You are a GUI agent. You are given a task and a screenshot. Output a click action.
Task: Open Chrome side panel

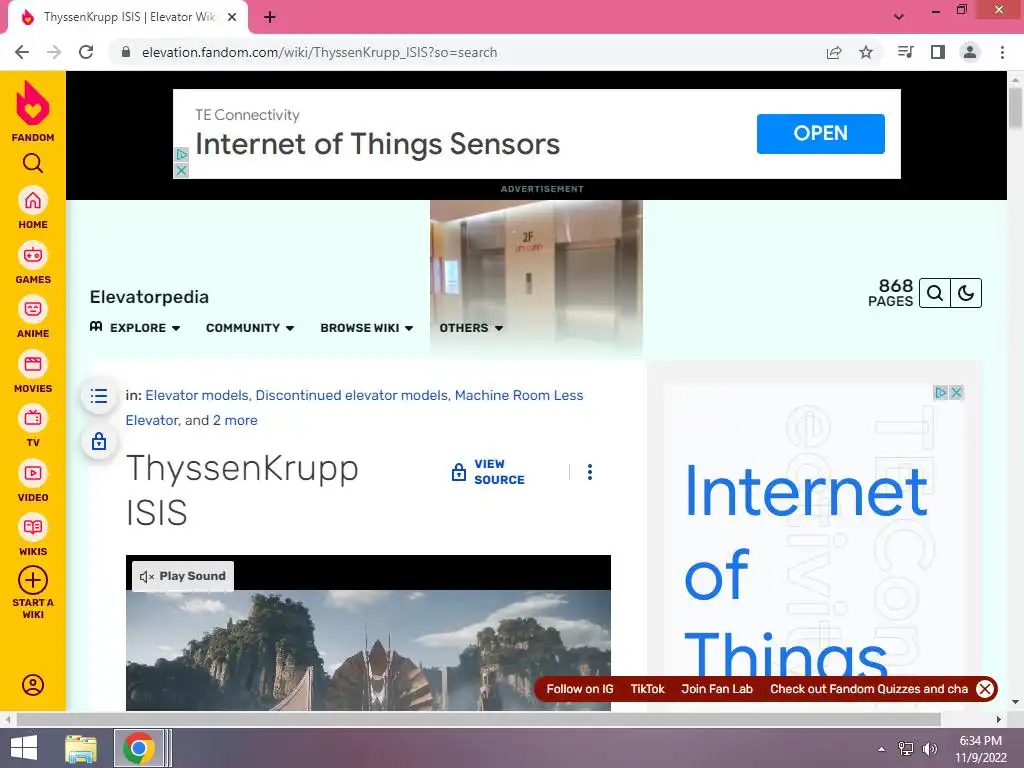938,52
